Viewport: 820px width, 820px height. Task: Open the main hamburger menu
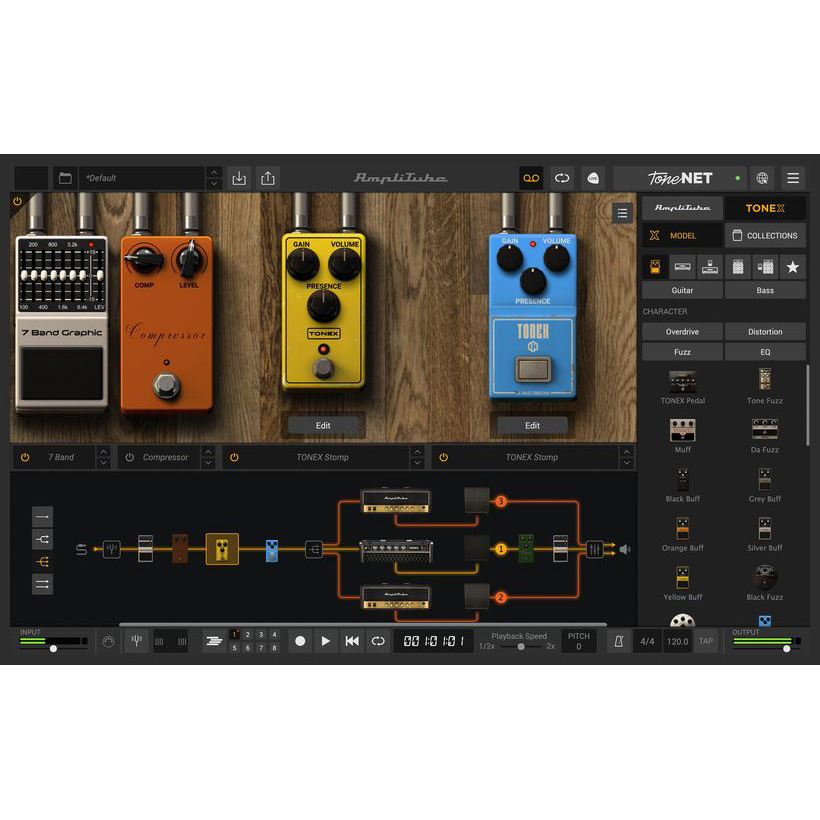(793, 178)
